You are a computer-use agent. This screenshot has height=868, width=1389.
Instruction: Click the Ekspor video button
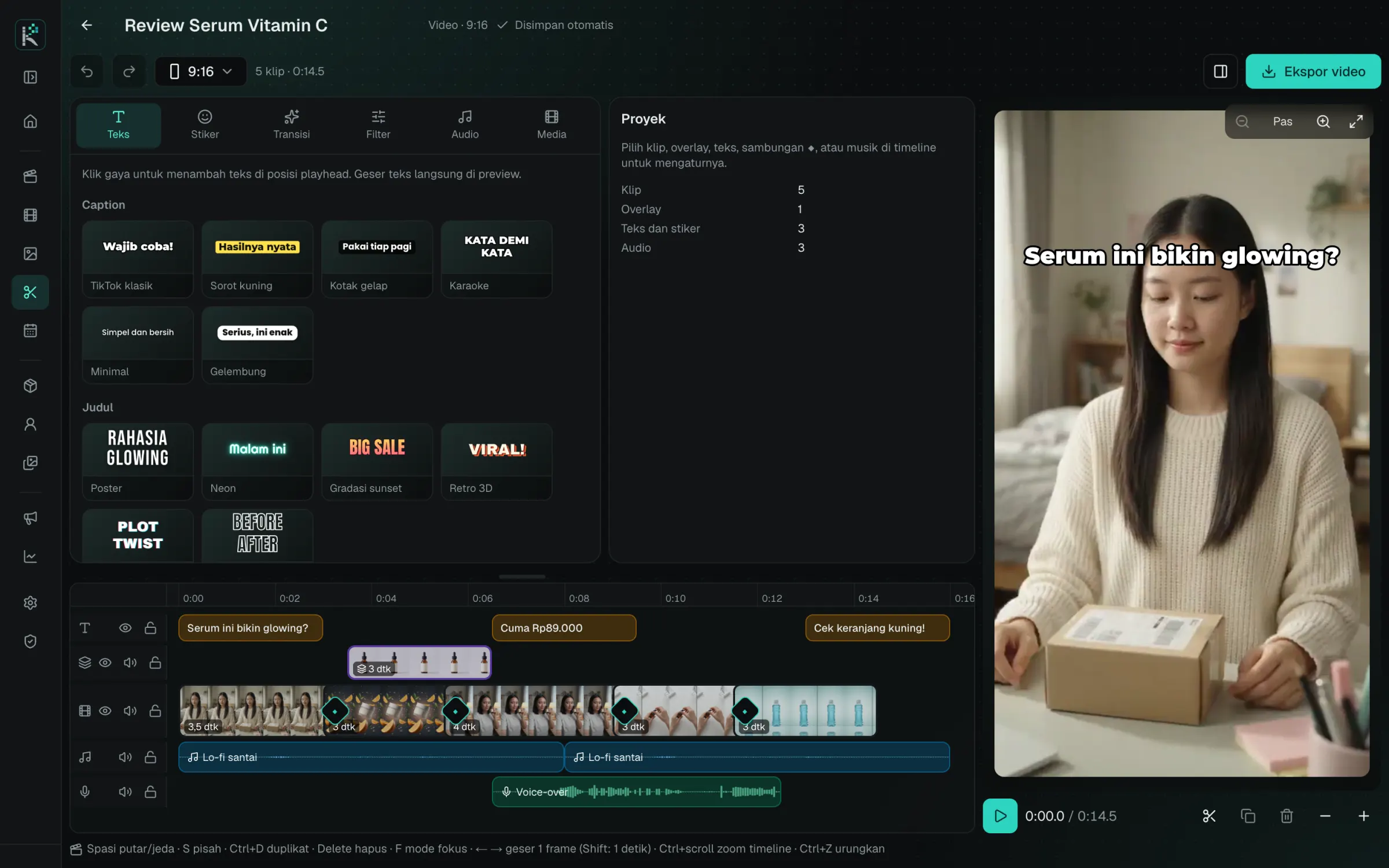(1313, 71)
